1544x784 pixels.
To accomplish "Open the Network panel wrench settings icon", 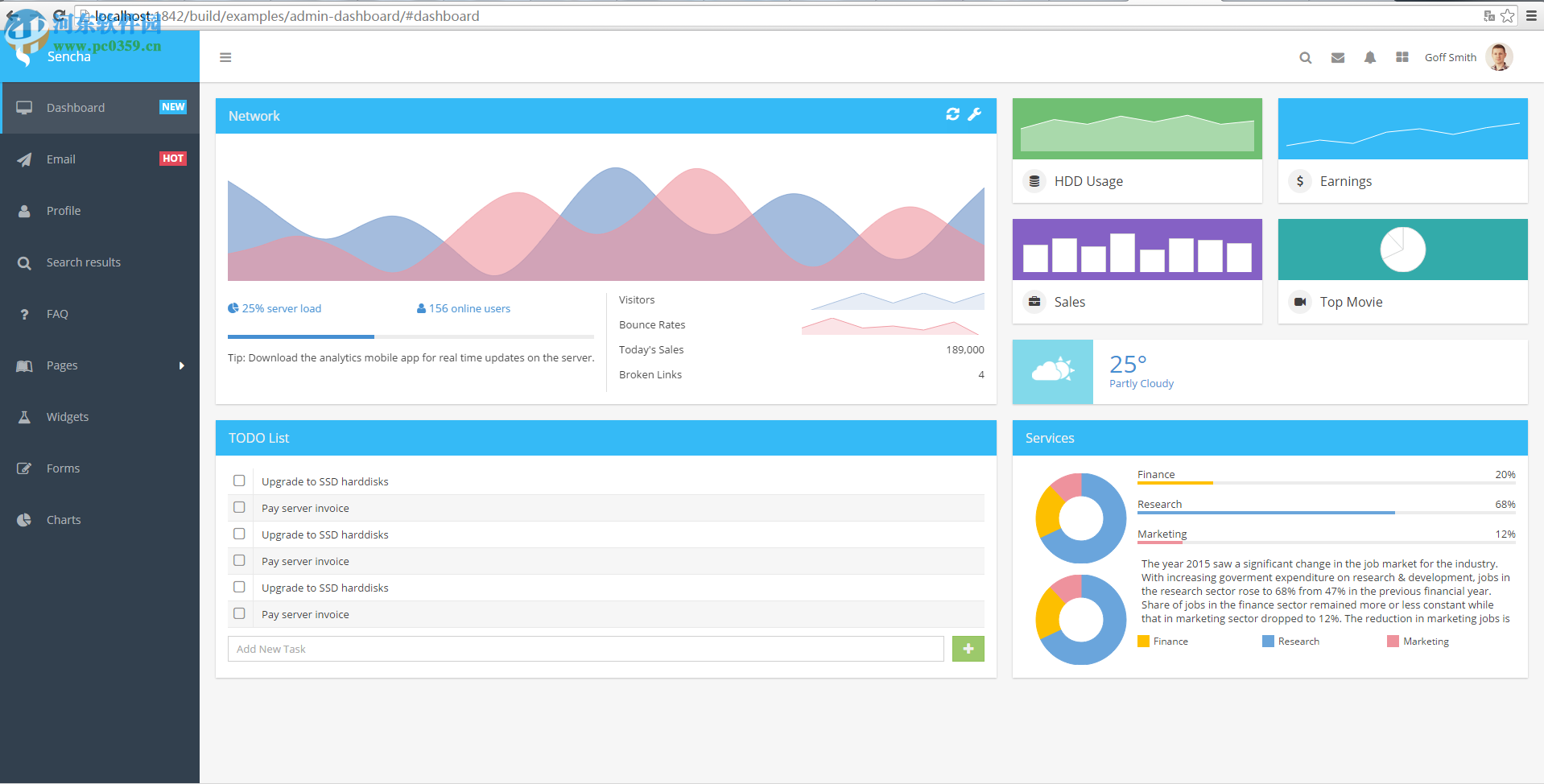I will coord(975,114).
